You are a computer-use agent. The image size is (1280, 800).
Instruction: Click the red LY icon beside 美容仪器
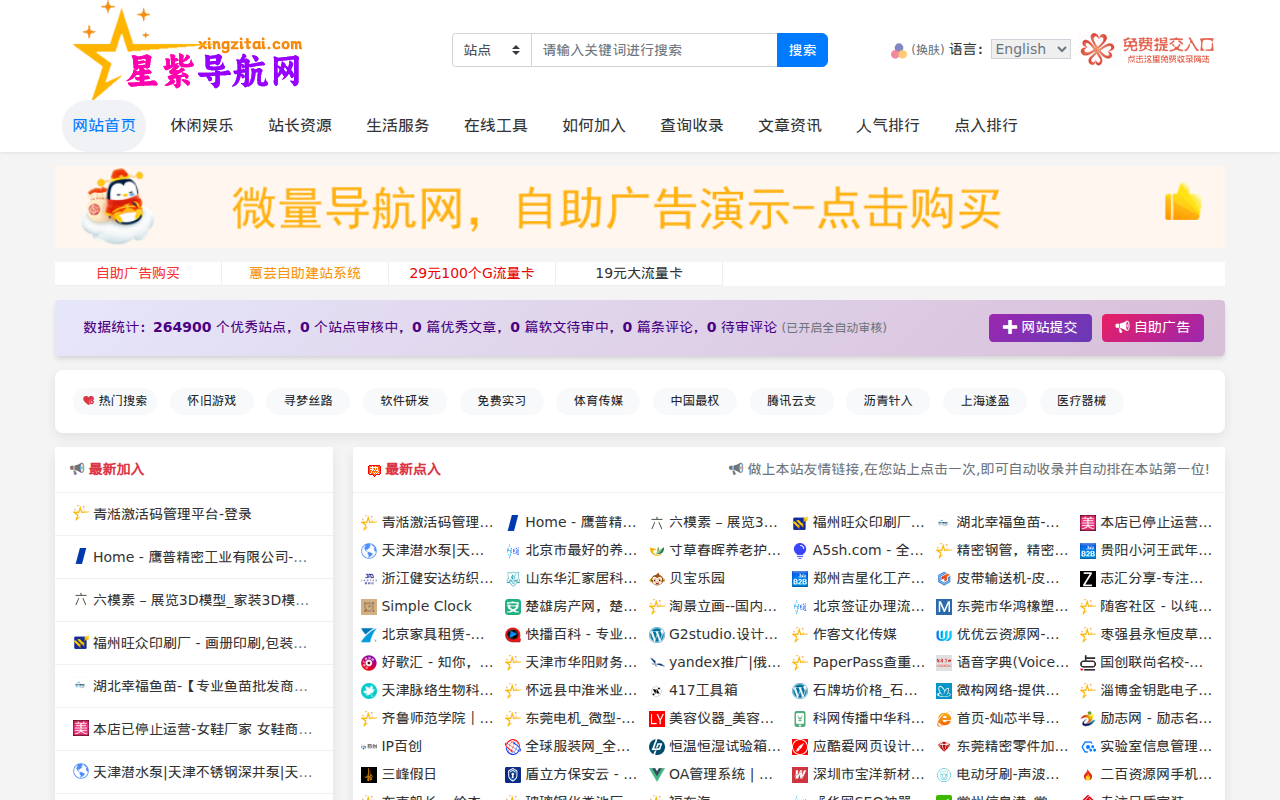click(655, 718)
